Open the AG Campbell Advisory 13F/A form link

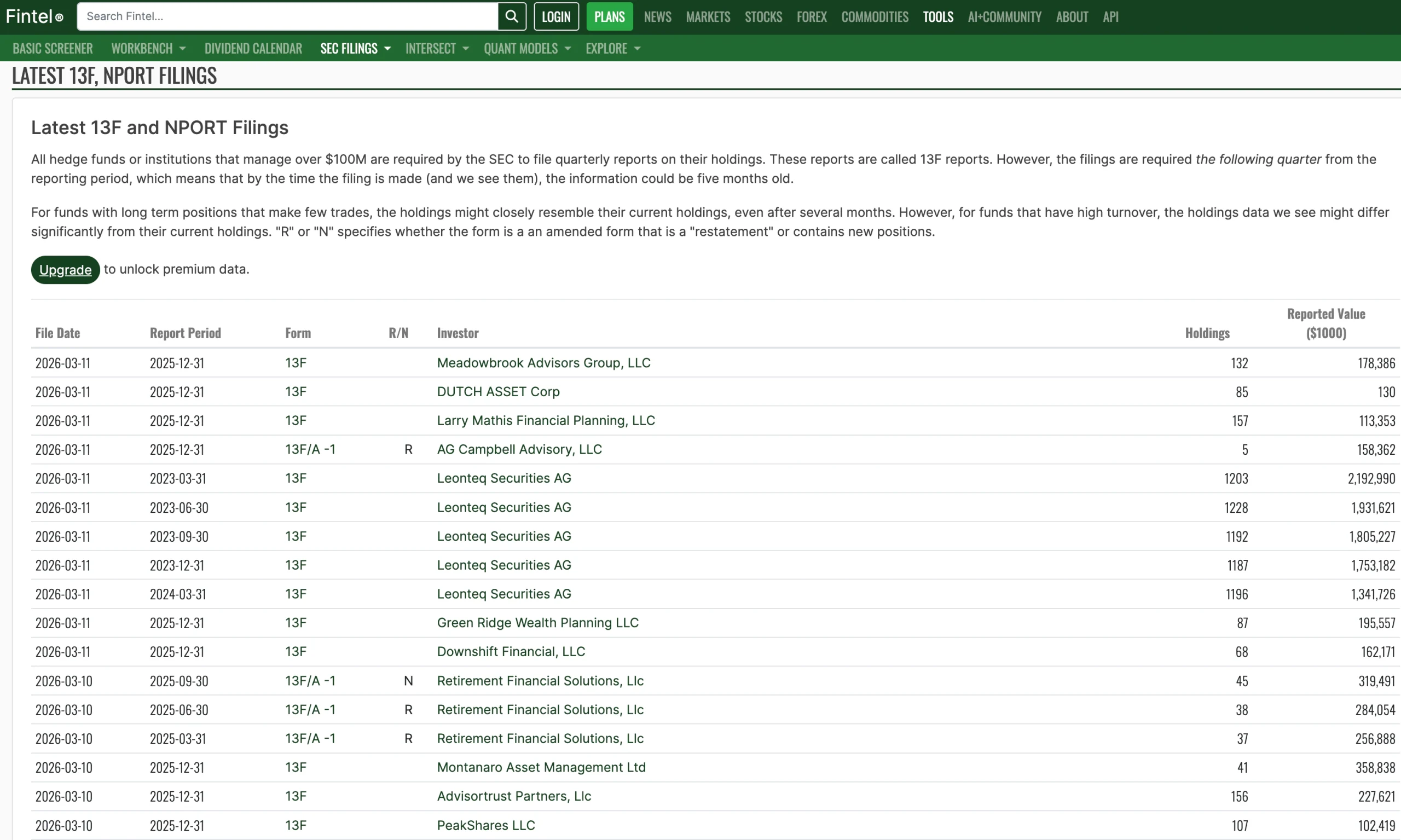coord(310,449)
